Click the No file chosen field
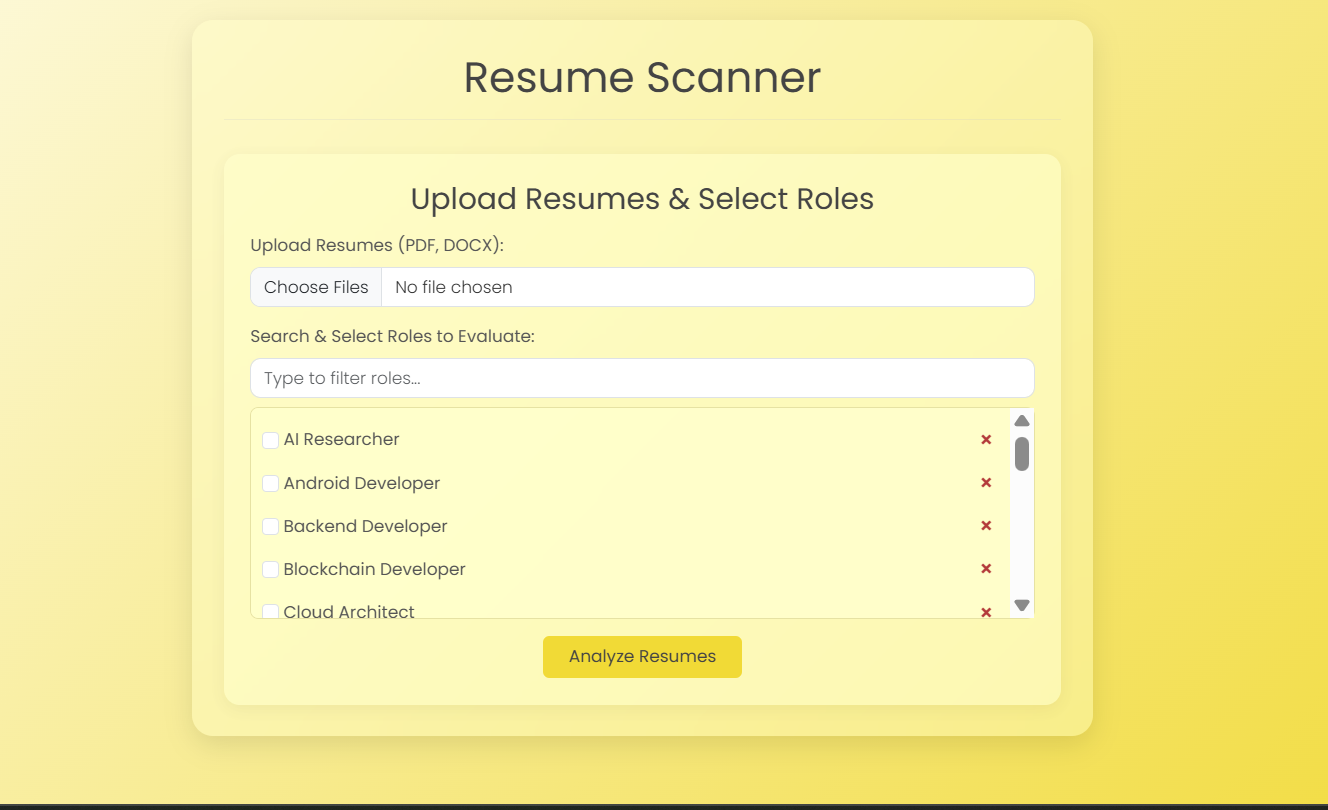This screenshot has height=810, width=1328. (600, 287)
